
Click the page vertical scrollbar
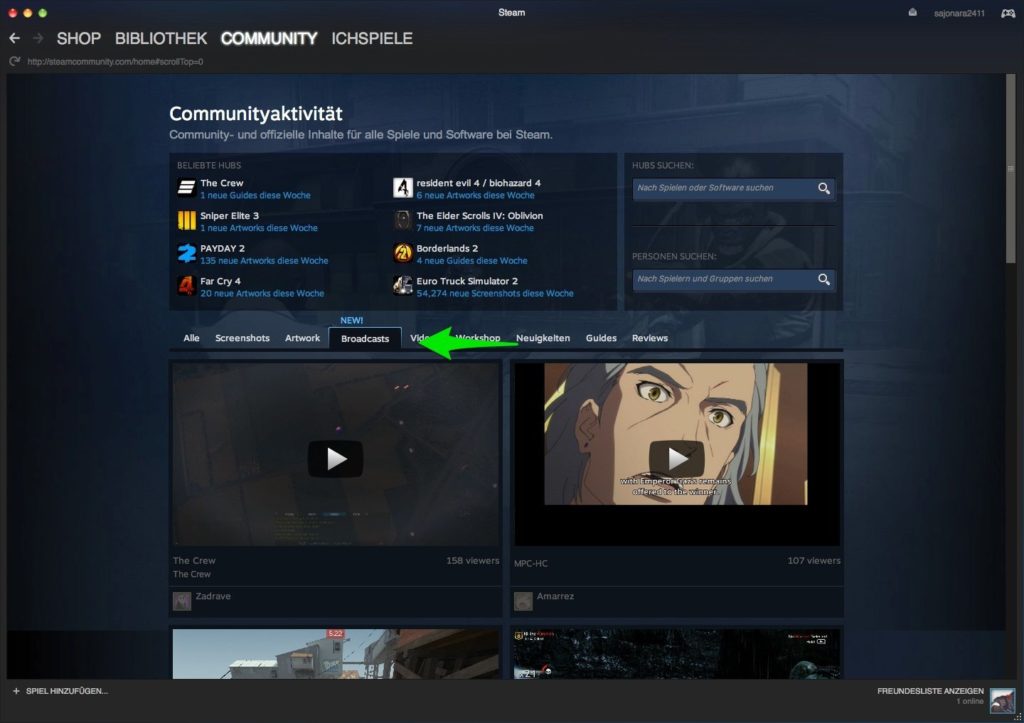tap(1010, 171)
